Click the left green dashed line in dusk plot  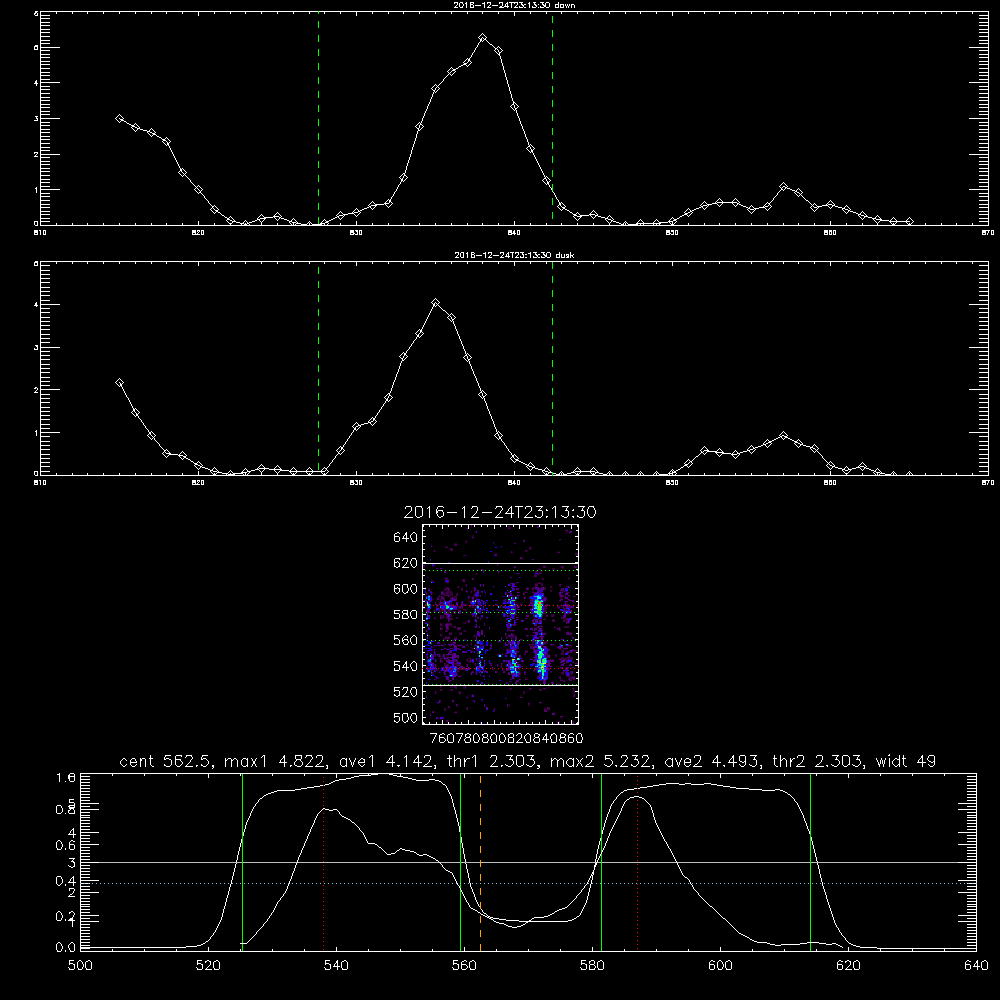coord(318,369)
